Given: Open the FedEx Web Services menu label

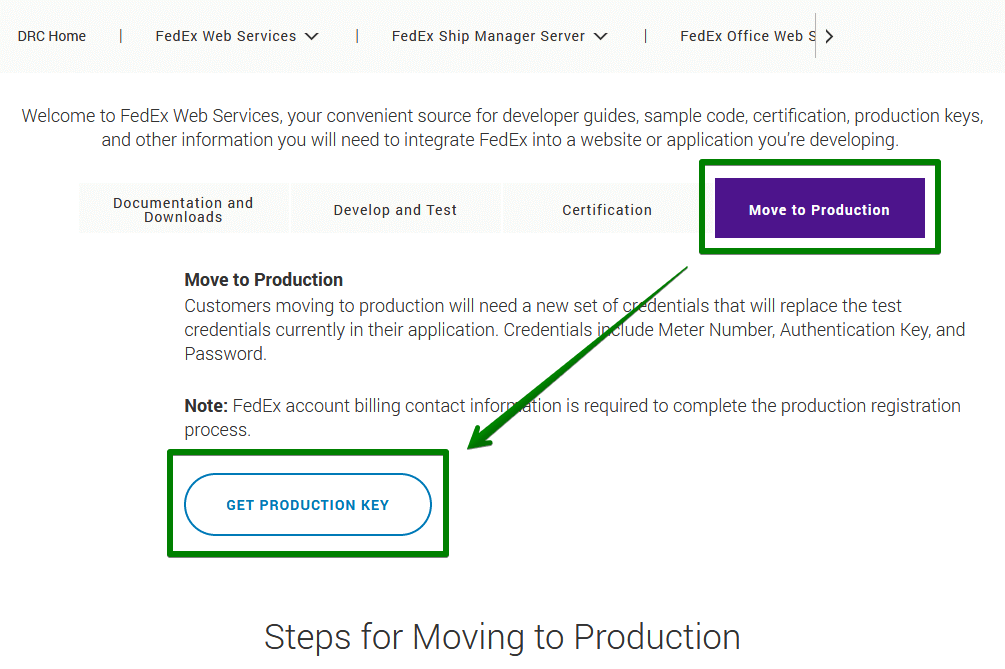Looking at the screenshot, I should click(226, 36).
